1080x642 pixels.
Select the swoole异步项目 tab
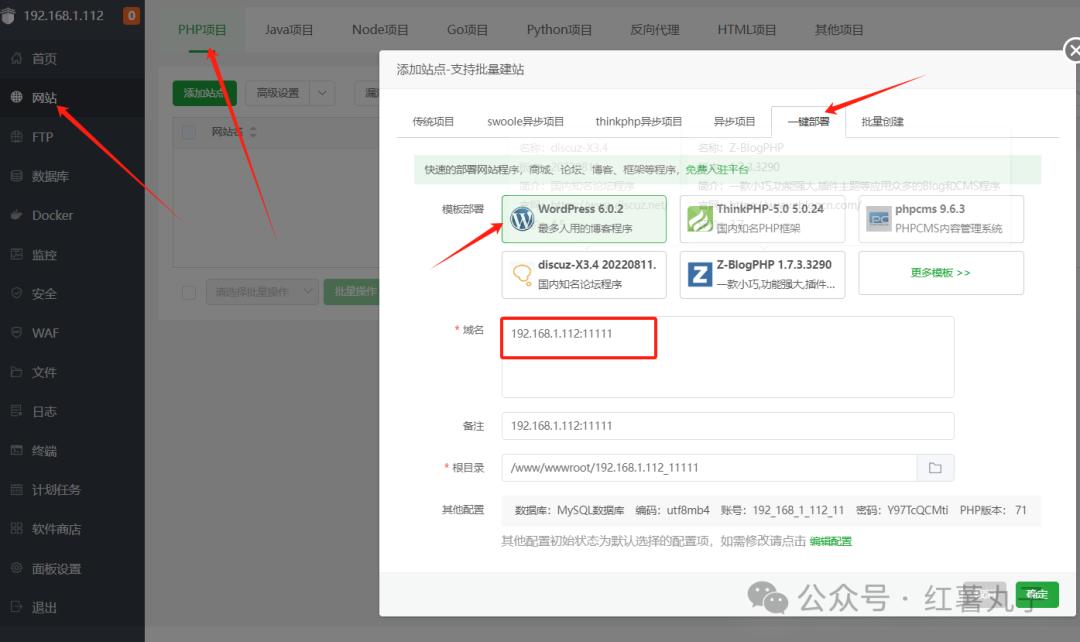click(x=526, y=121)
